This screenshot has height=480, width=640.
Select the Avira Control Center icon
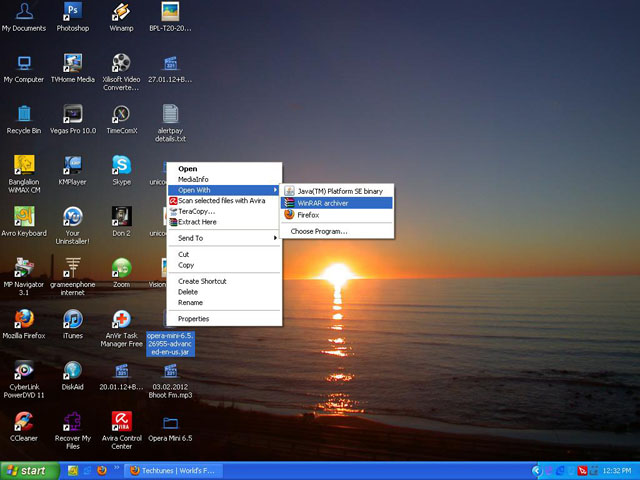coord(121,422)
